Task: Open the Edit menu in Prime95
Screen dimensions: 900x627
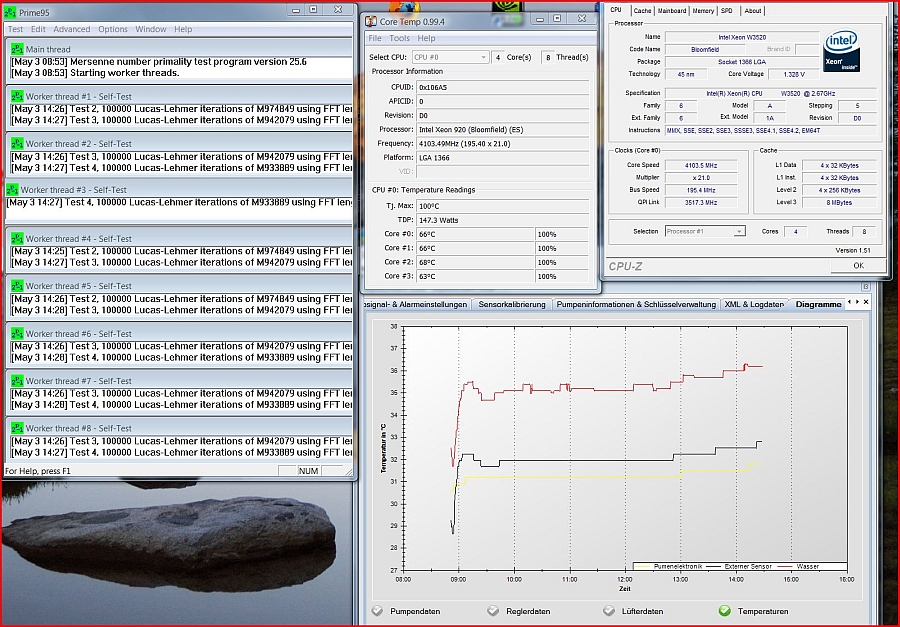Action: coord(38,29)
